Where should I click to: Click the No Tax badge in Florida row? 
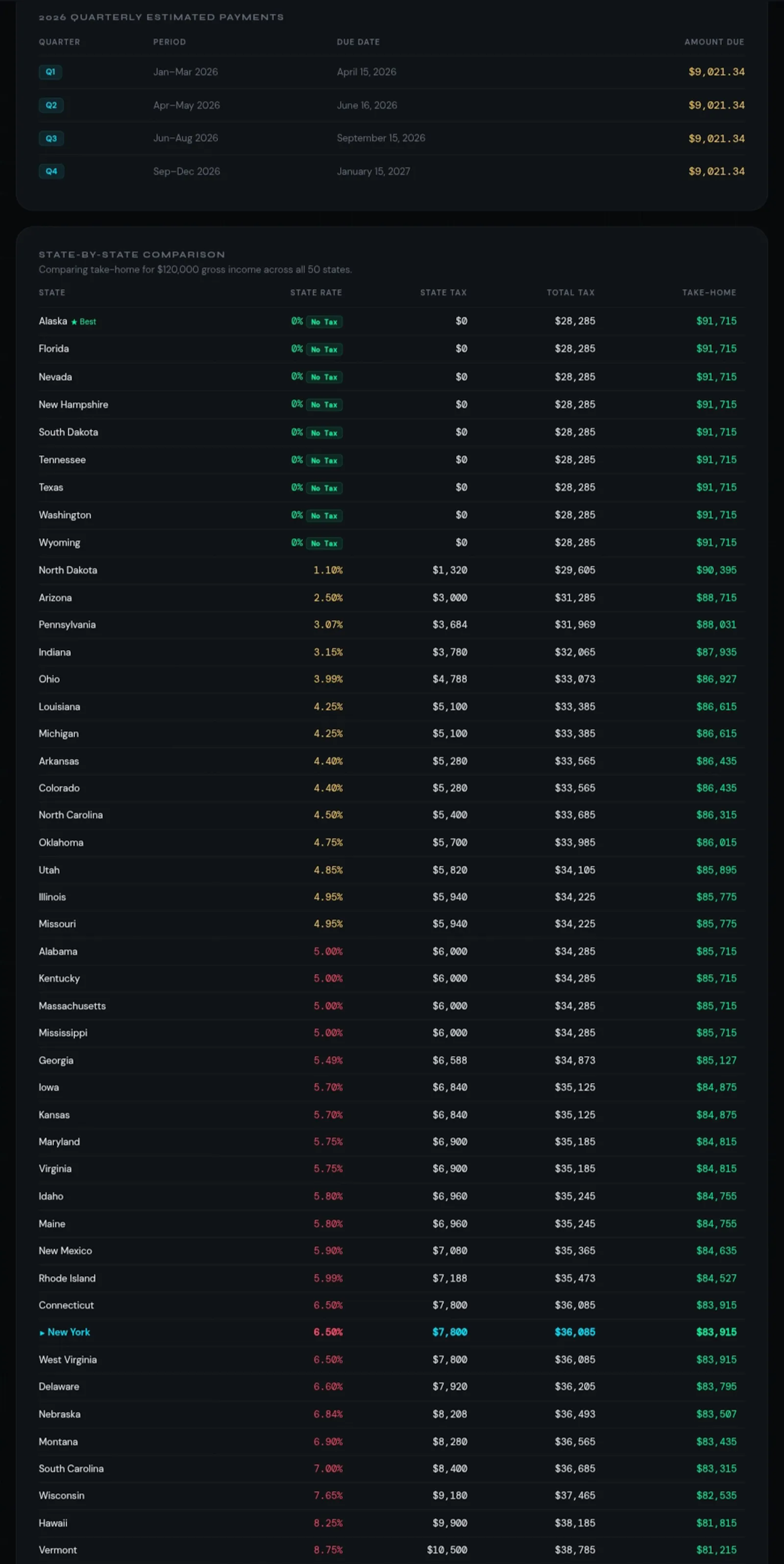click(x=324, y=349)
